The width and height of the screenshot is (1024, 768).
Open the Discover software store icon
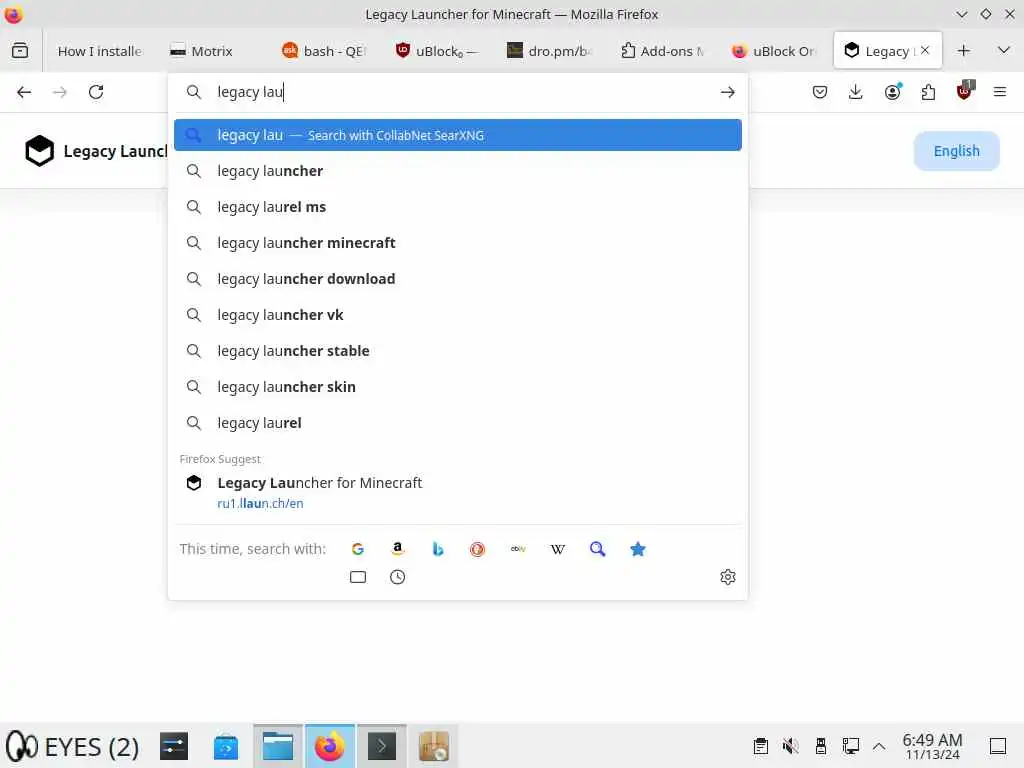point(226,746)
